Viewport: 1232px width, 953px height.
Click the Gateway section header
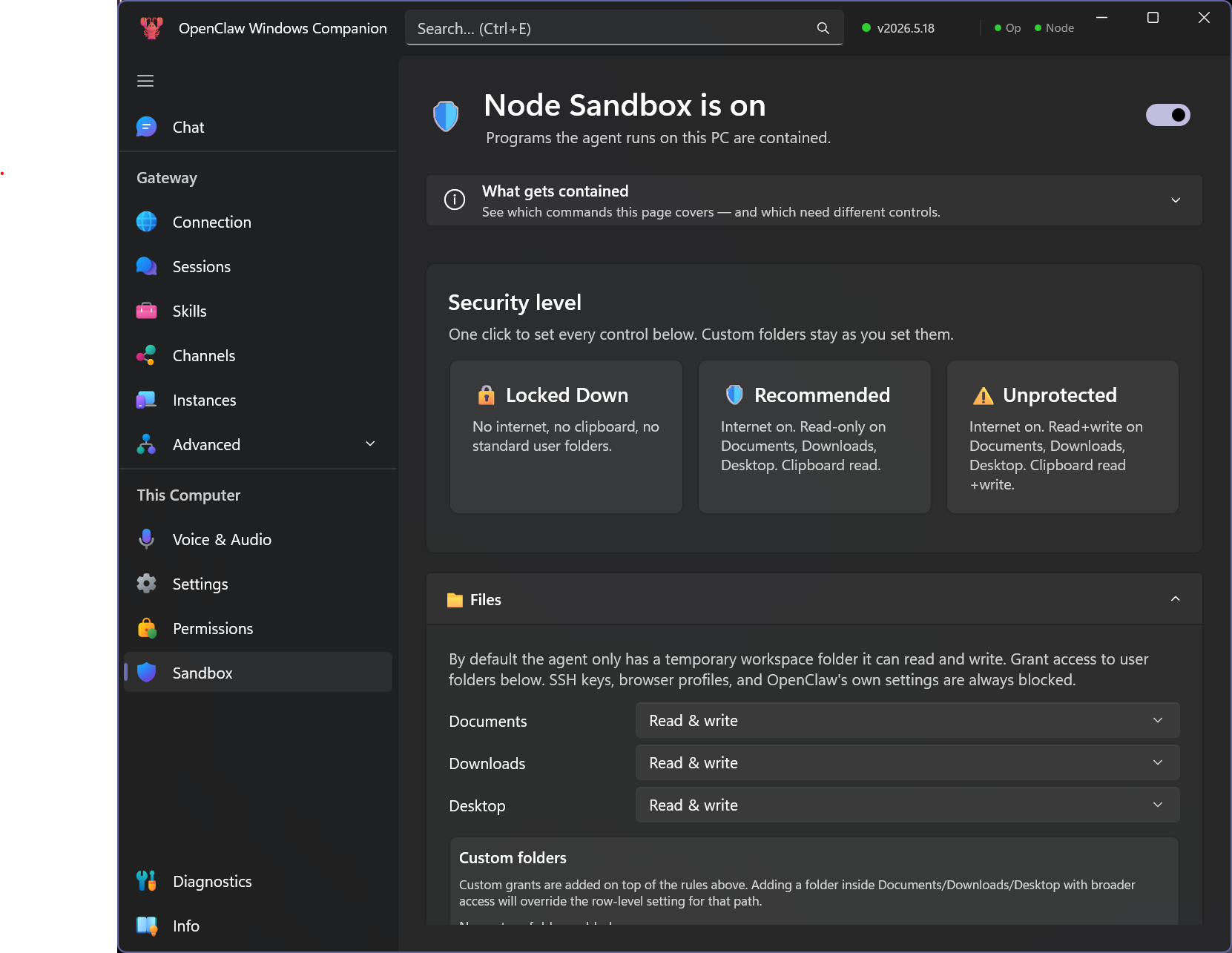click(x=167, y=178)
